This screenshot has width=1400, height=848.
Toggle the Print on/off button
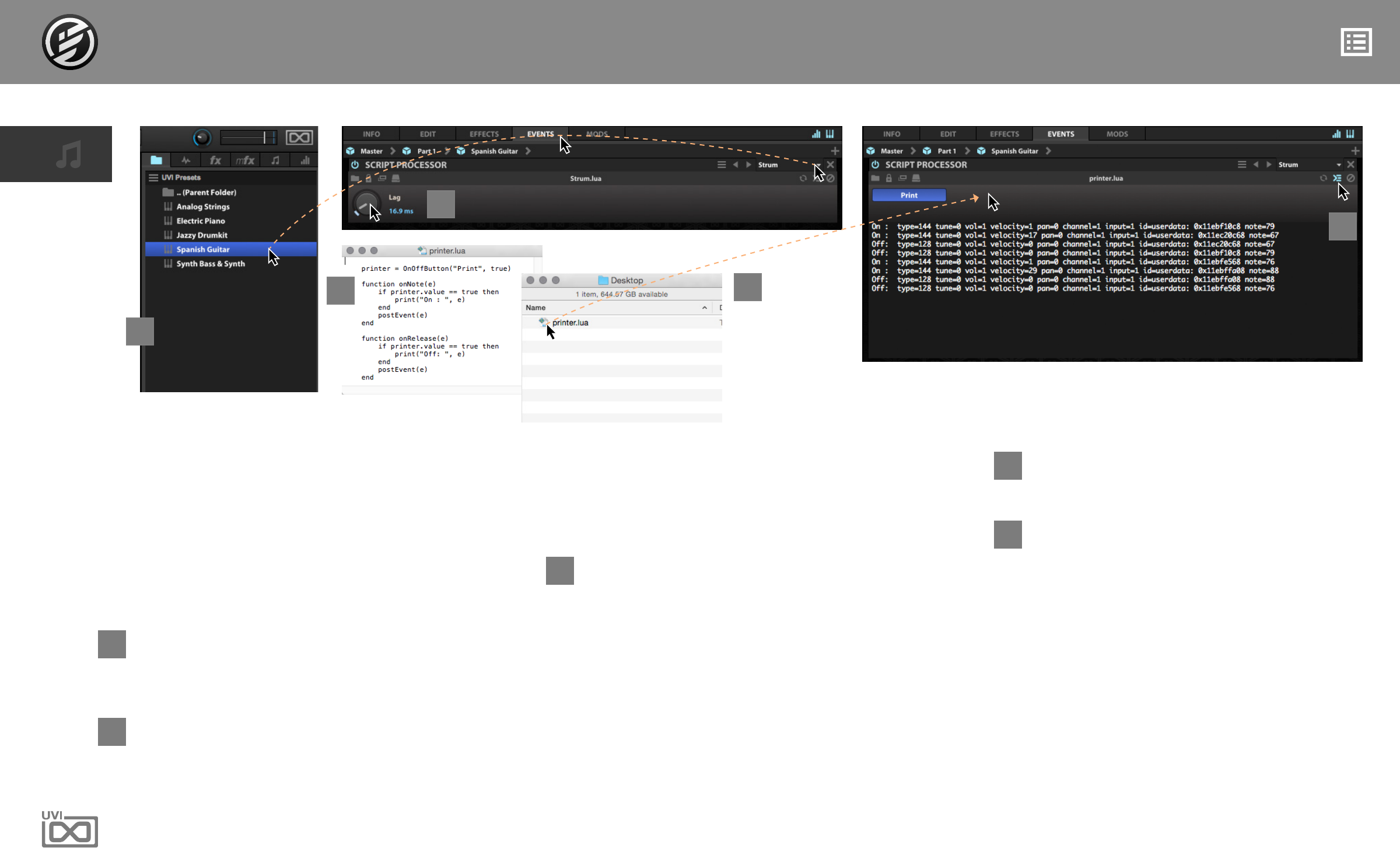(x=908, y=195)
